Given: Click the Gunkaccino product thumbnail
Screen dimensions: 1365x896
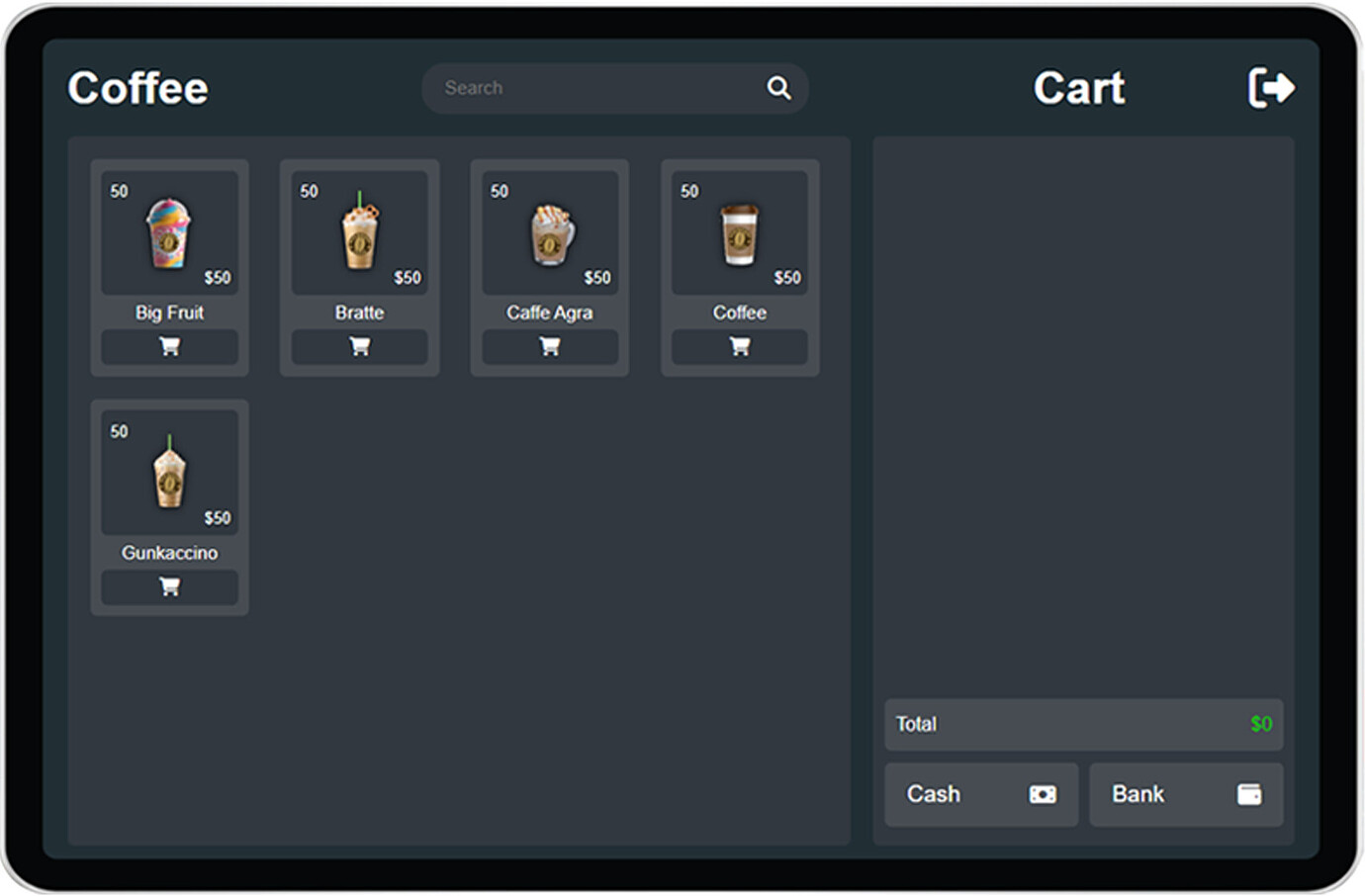Looking at the screenshot, I should click(x=169, y=473).
